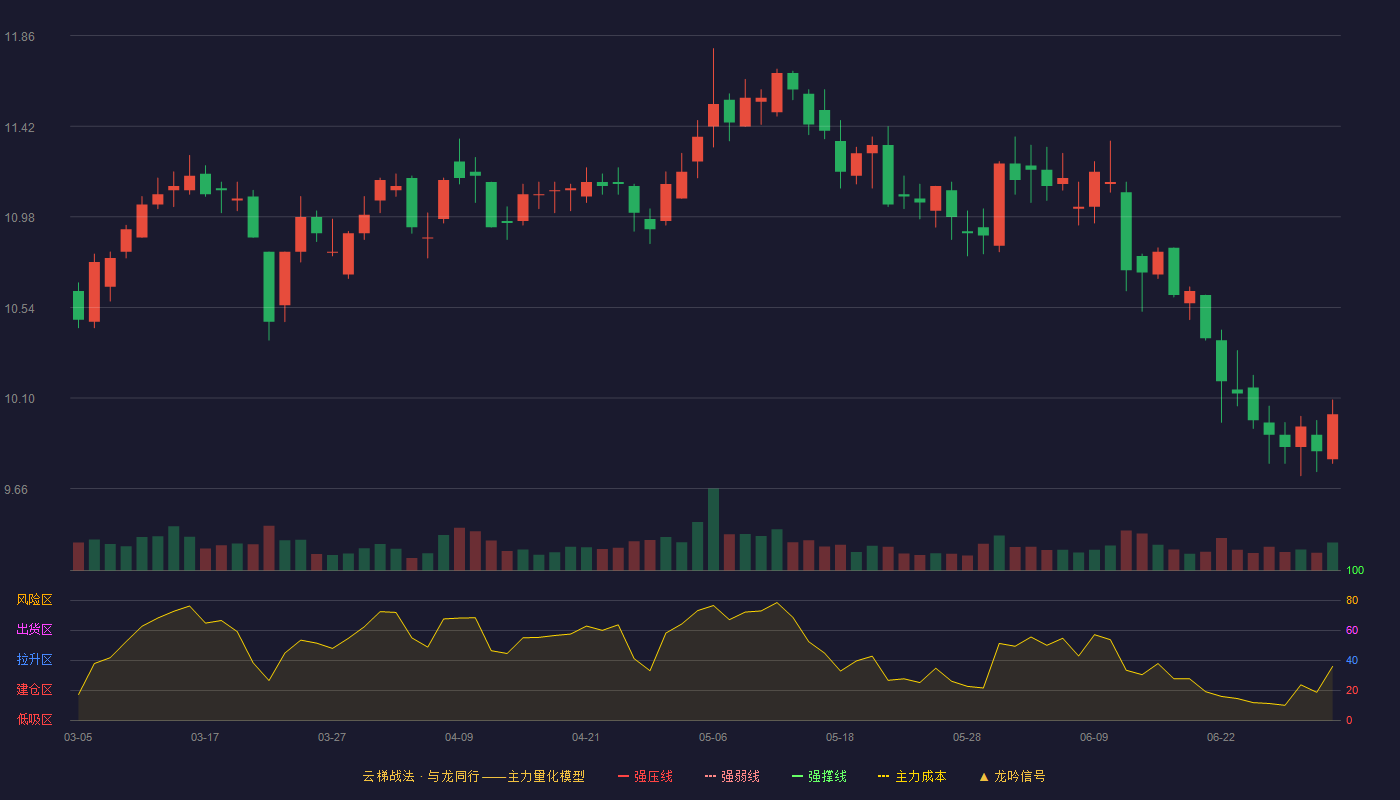
Task: Toggle the 强压线 legend series
Action: click(645, 776)
